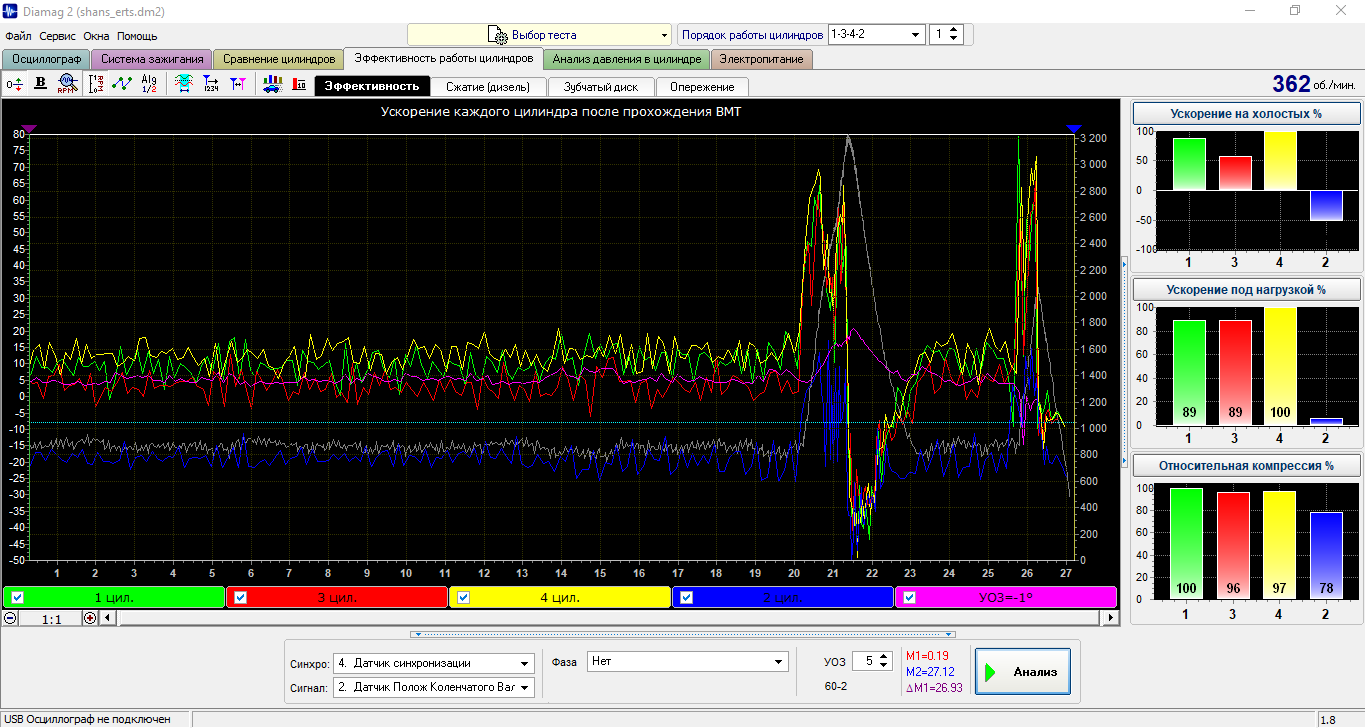Select the Опережение sub-tab
This screenshot has height=728, width=1365.
point(701,87)
